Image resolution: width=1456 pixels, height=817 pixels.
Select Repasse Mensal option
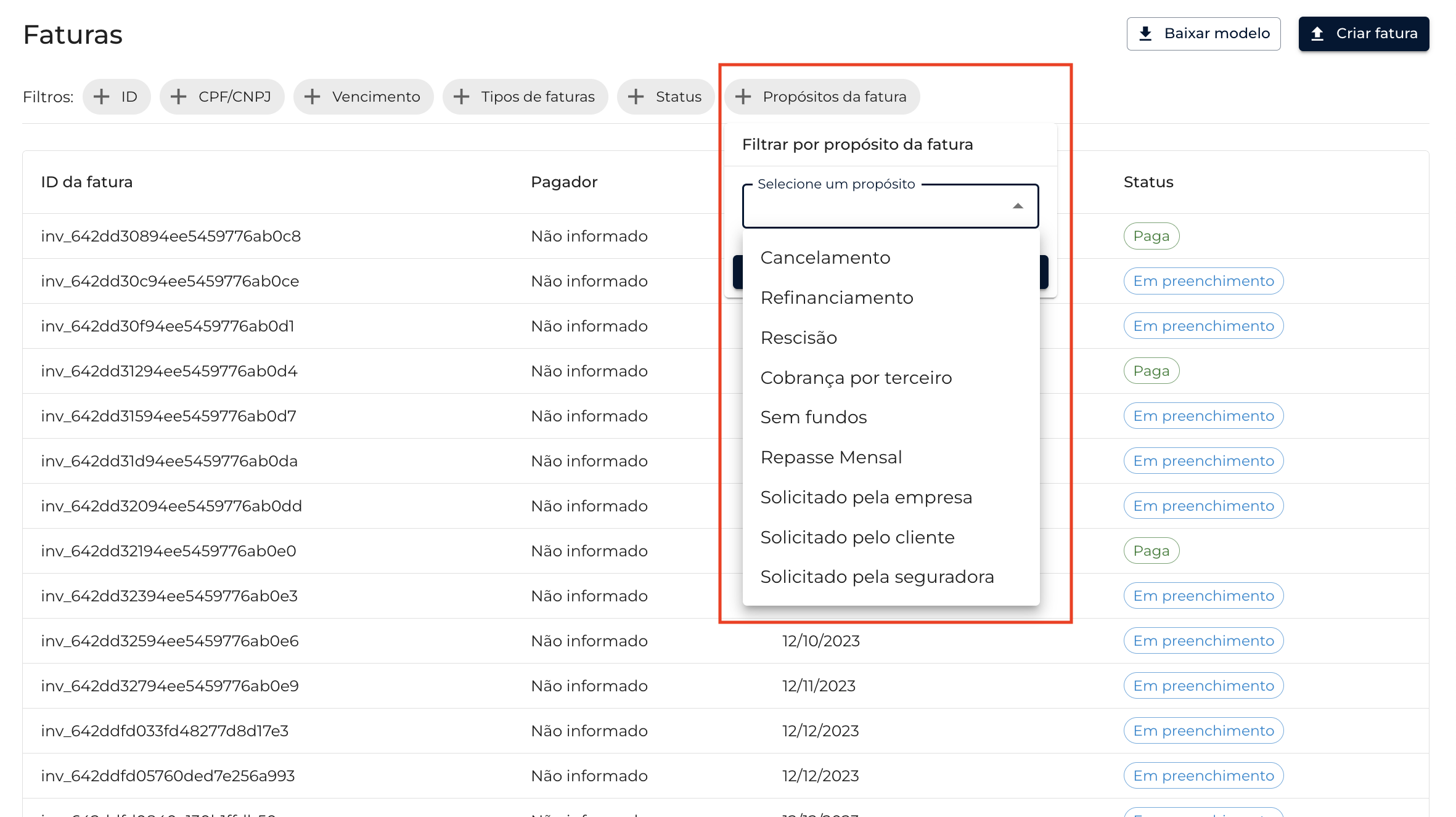pos(831,457)
